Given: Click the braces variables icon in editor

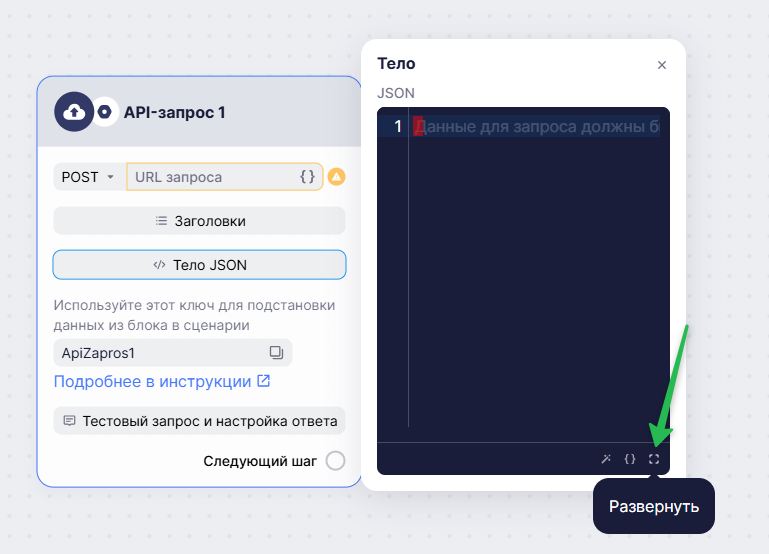Looking at the screenshot, I should pos(630,459).
